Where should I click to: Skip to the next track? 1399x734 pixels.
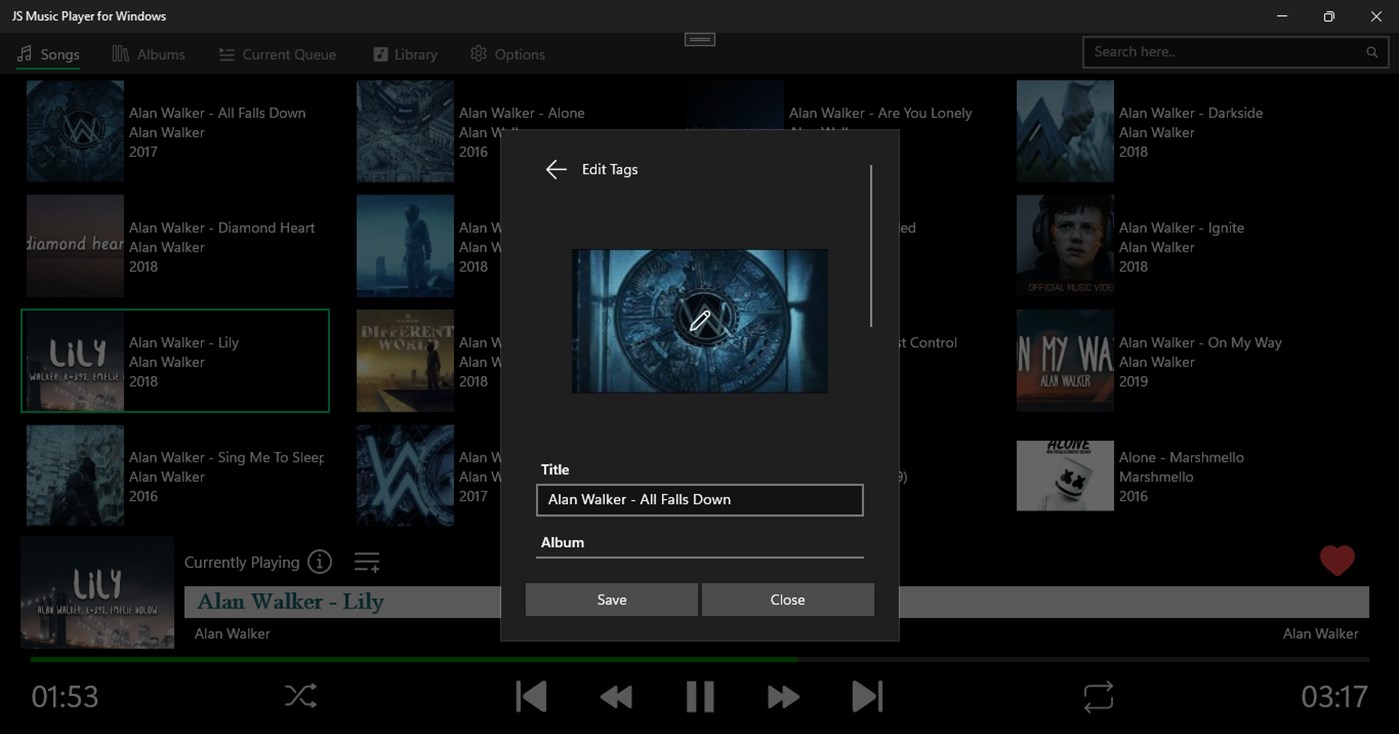[x=866, y=695]
